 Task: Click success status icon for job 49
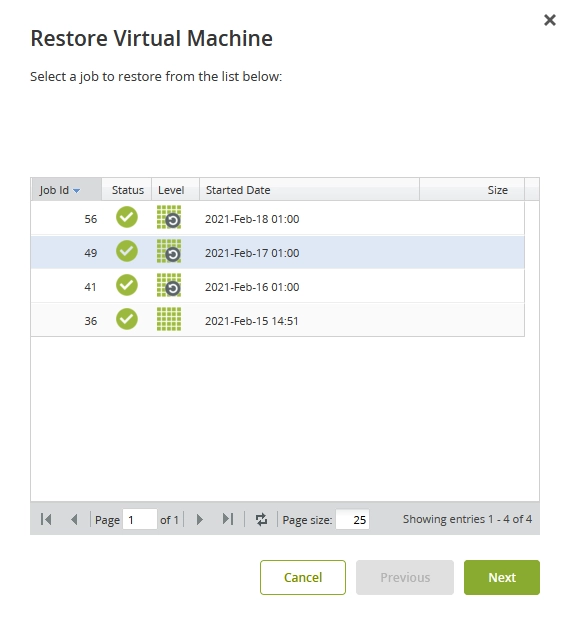127,251
